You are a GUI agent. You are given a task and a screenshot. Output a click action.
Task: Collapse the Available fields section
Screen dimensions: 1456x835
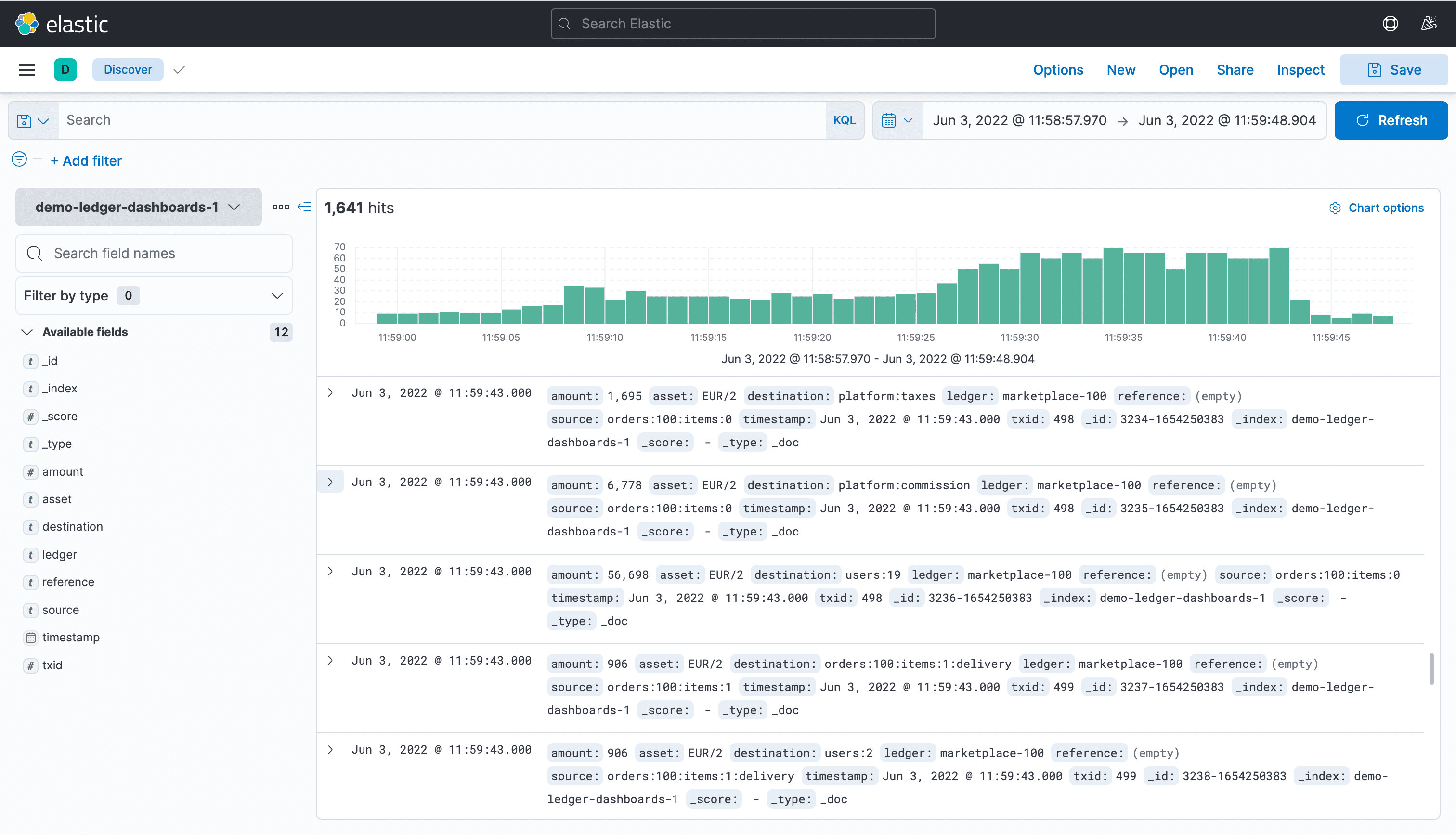(27, 332)
